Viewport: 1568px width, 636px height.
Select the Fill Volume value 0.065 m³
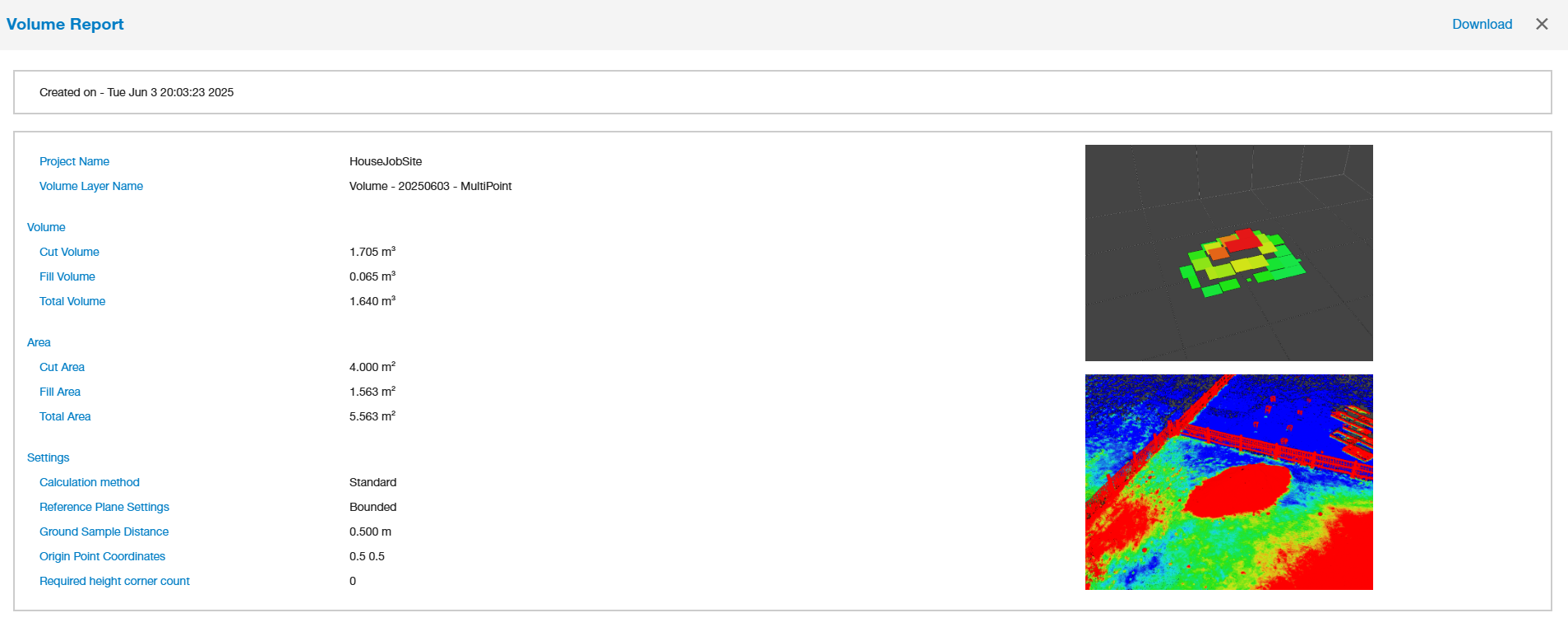pyautogui.click(x=372, y=276)
